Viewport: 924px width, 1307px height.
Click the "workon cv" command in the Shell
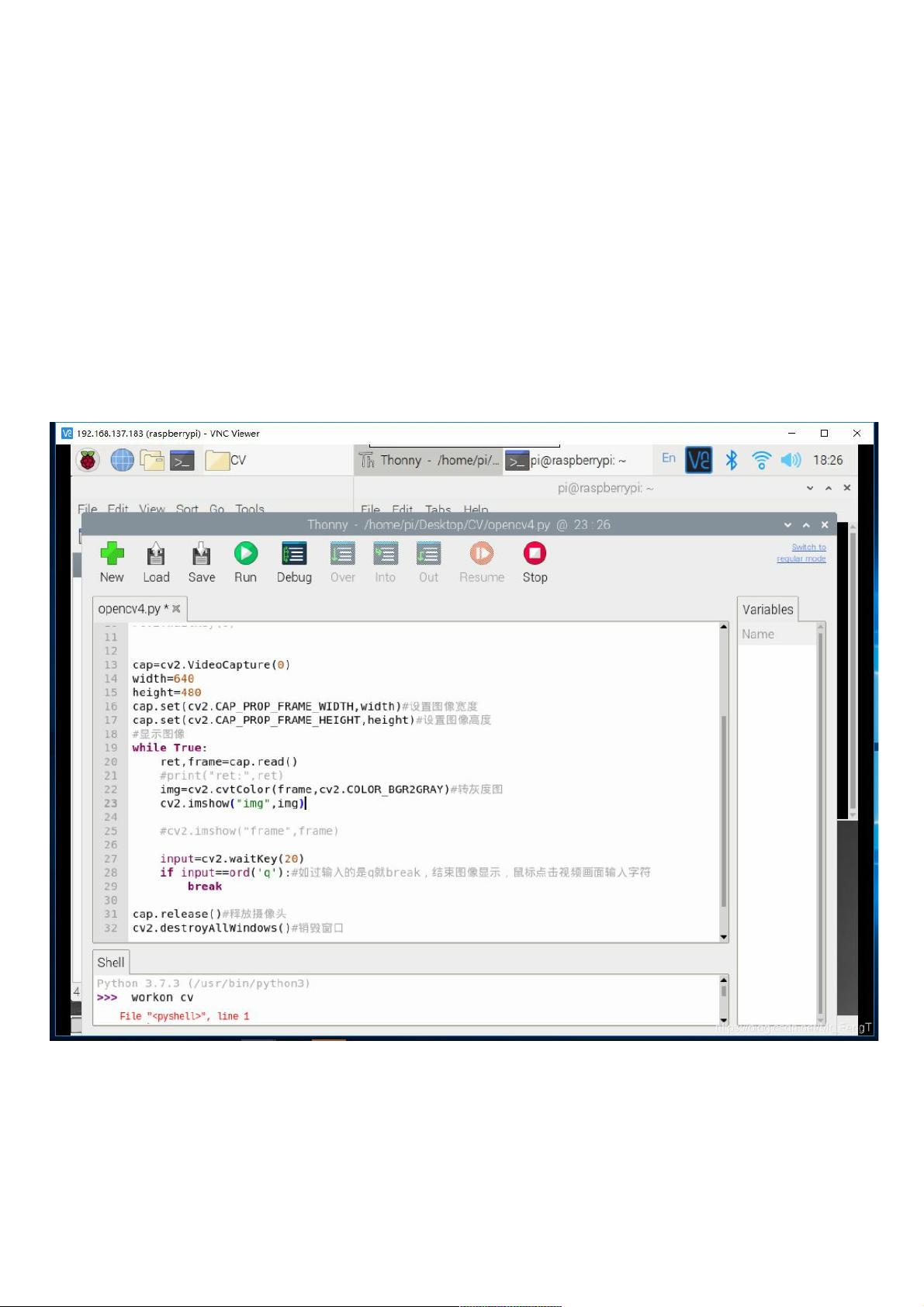tap(162, 998)
